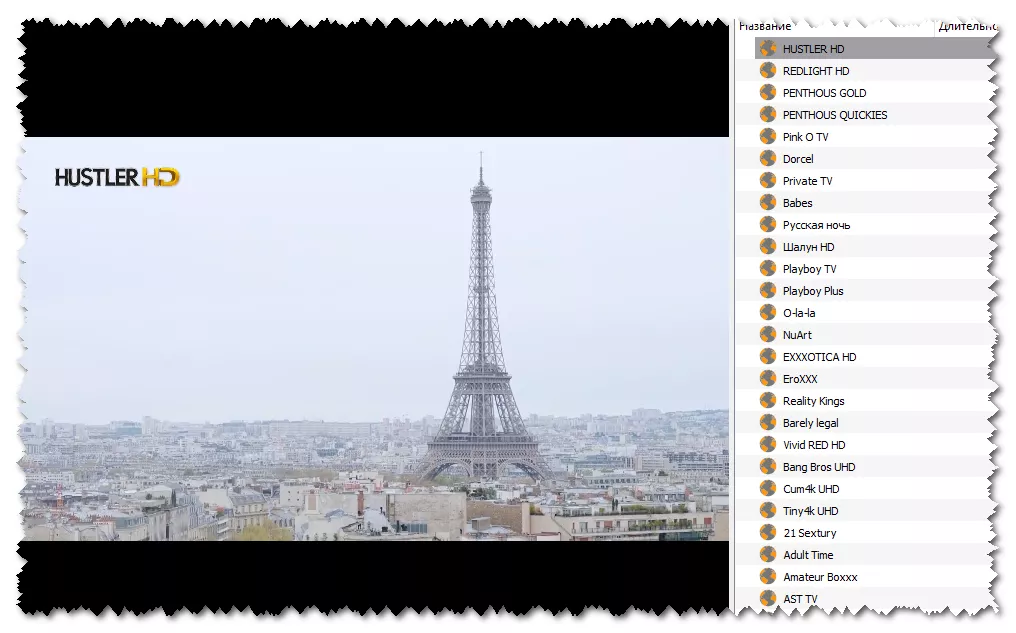The height and width of the screenshot is (633, 1016).
Task: Click the globe icon beside O-la-la
Action: [x=768, y=313]
